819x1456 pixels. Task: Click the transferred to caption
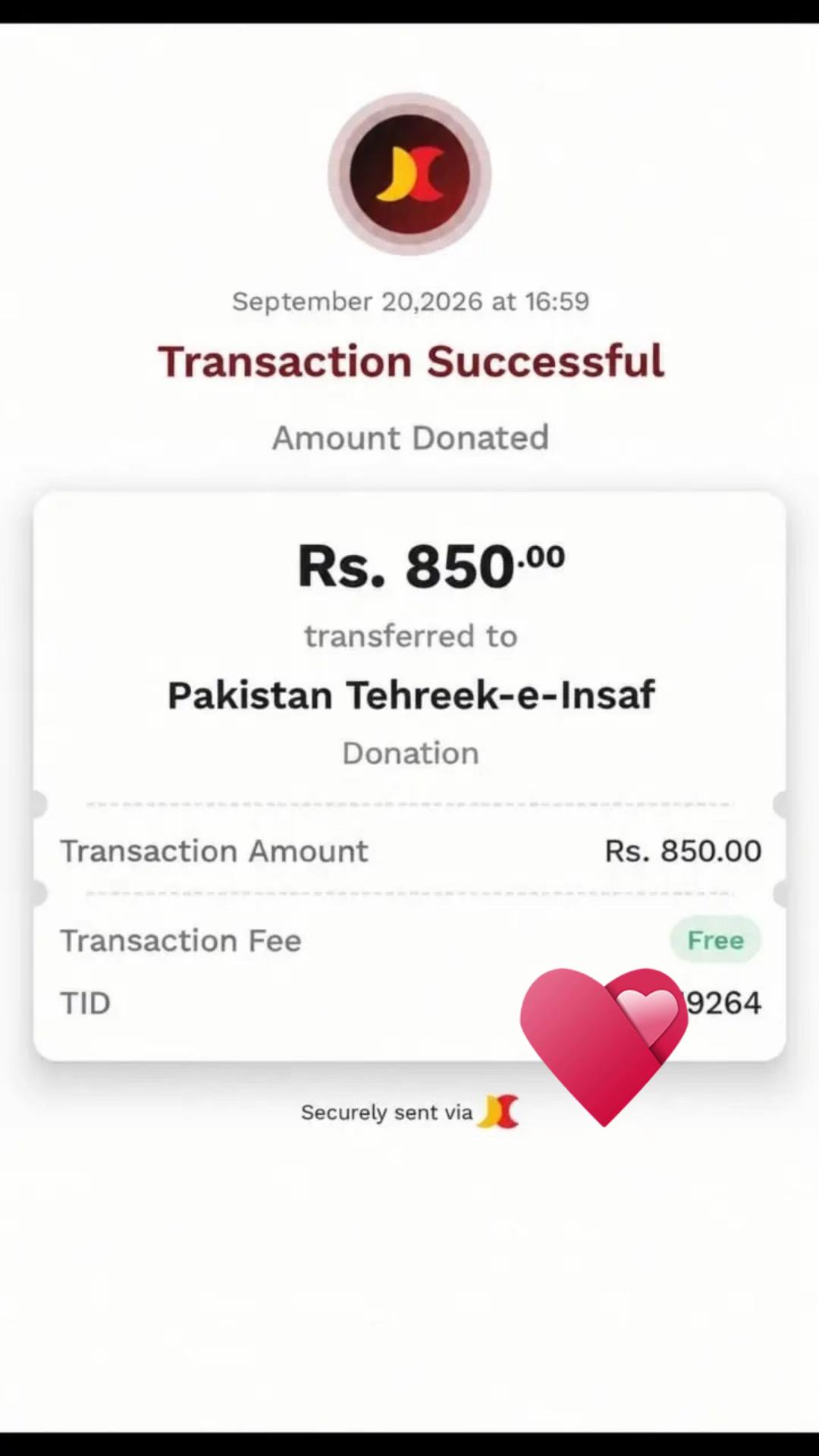click(x=410, y=635)
